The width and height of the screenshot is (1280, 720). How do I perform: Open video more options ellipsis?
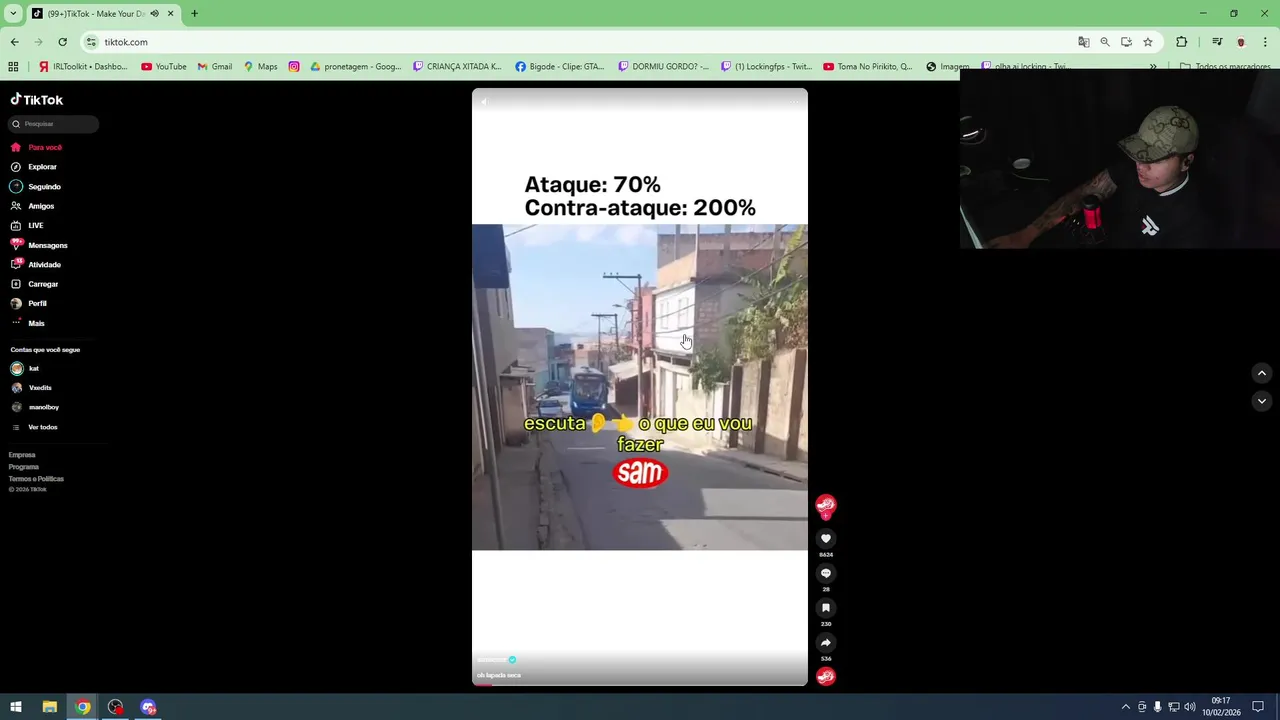795,101
